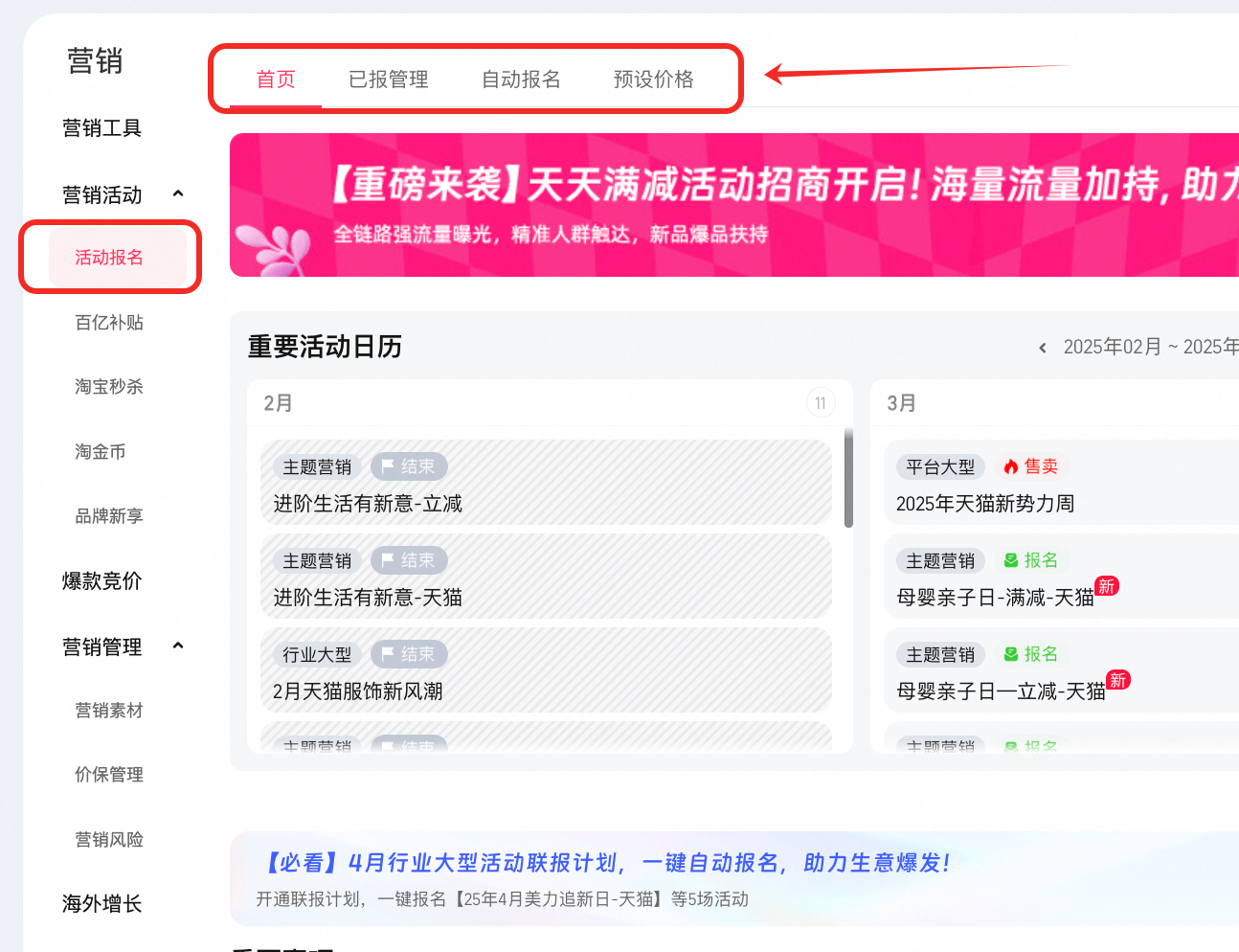Click the 重要活动日历 heading
Viewport: 1239px width, 952px height.
coord(325,347)
